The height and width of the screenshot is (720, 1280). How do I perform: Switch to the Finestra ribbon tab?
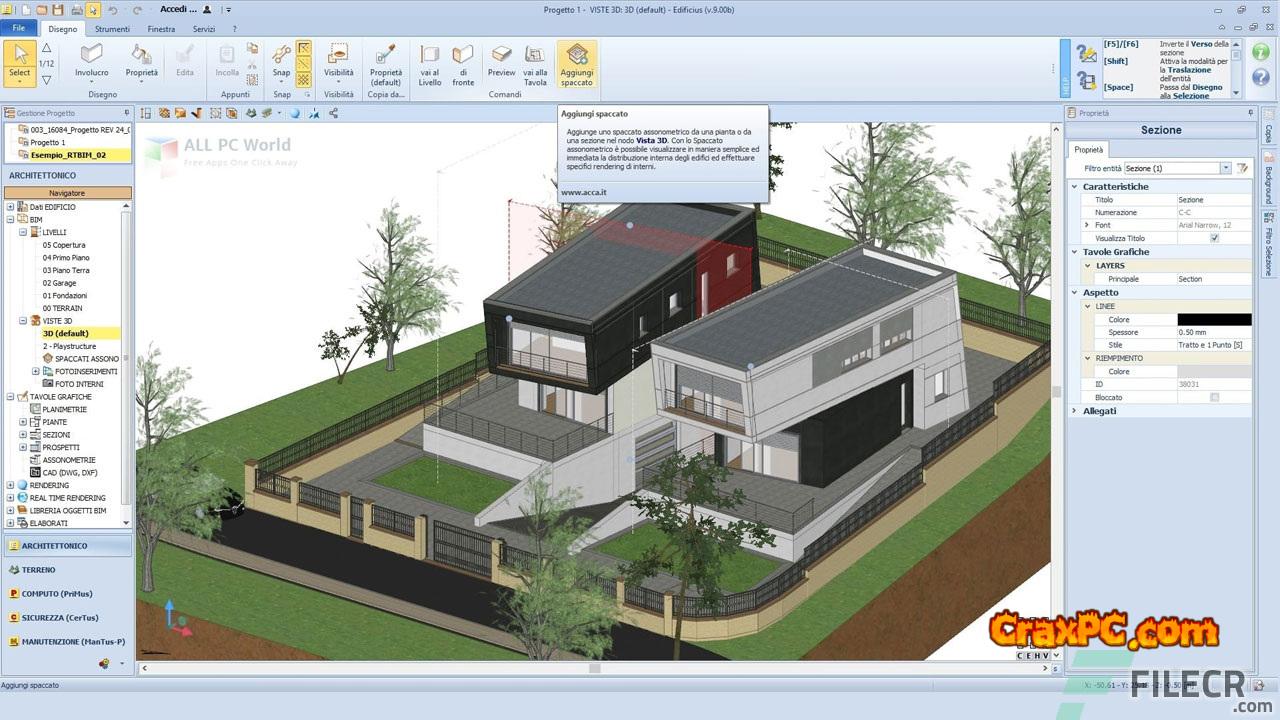point(161,29)
